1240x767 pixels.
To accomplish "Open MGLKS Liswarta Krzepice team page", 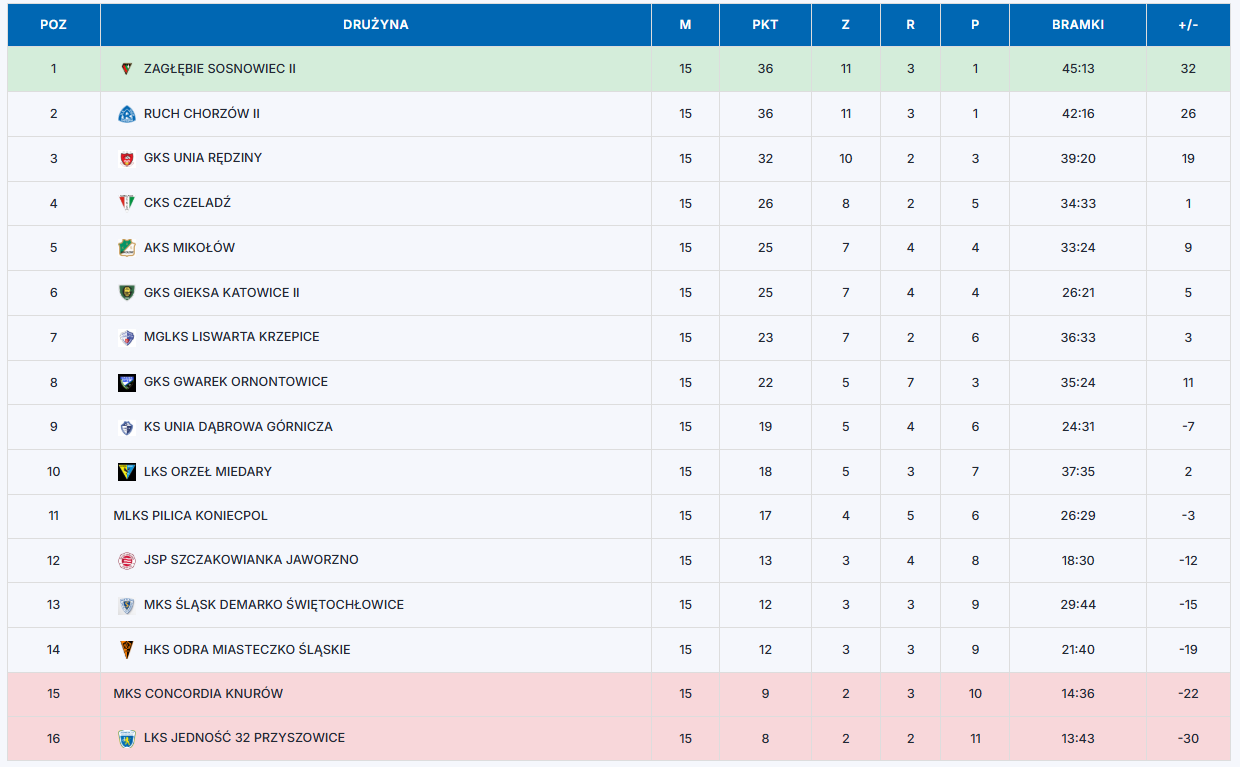I will click(x=231, y=337).
